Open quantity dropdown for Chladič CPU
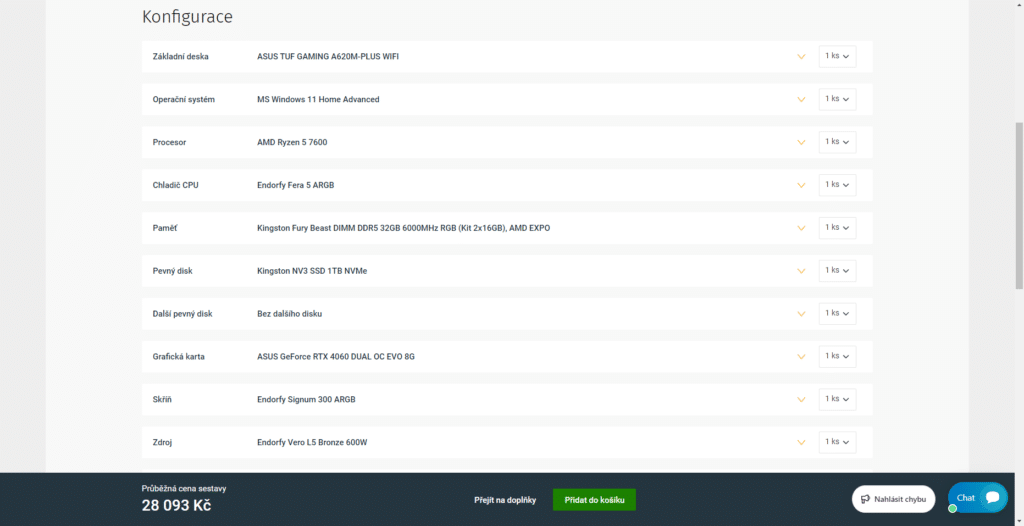The height and width of the screenshot is (526, 1024). tap(837, 185)
